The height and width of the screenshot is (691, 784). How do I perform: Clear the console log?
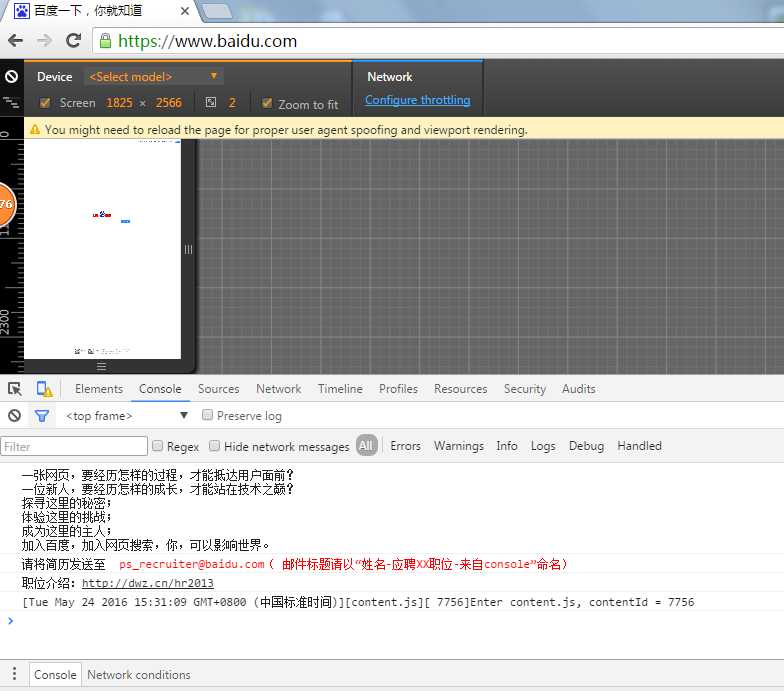point(14,416)
